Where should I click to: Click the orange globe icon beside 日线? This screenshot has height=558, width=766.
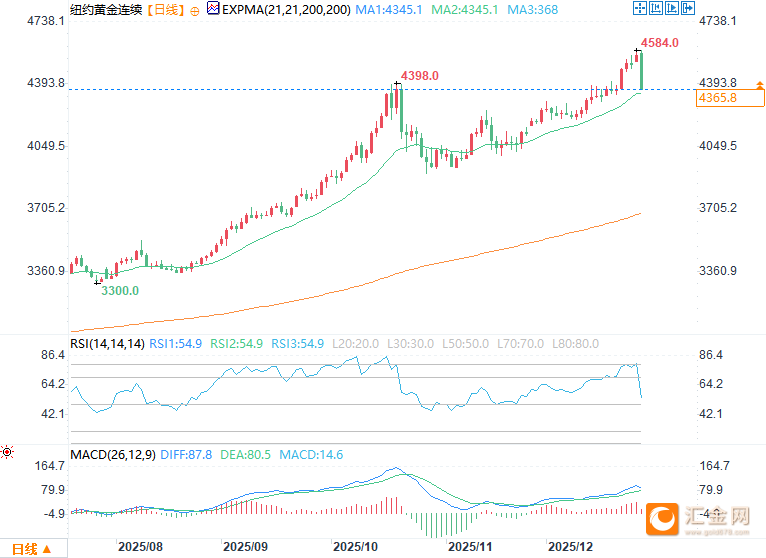[194, 11]
